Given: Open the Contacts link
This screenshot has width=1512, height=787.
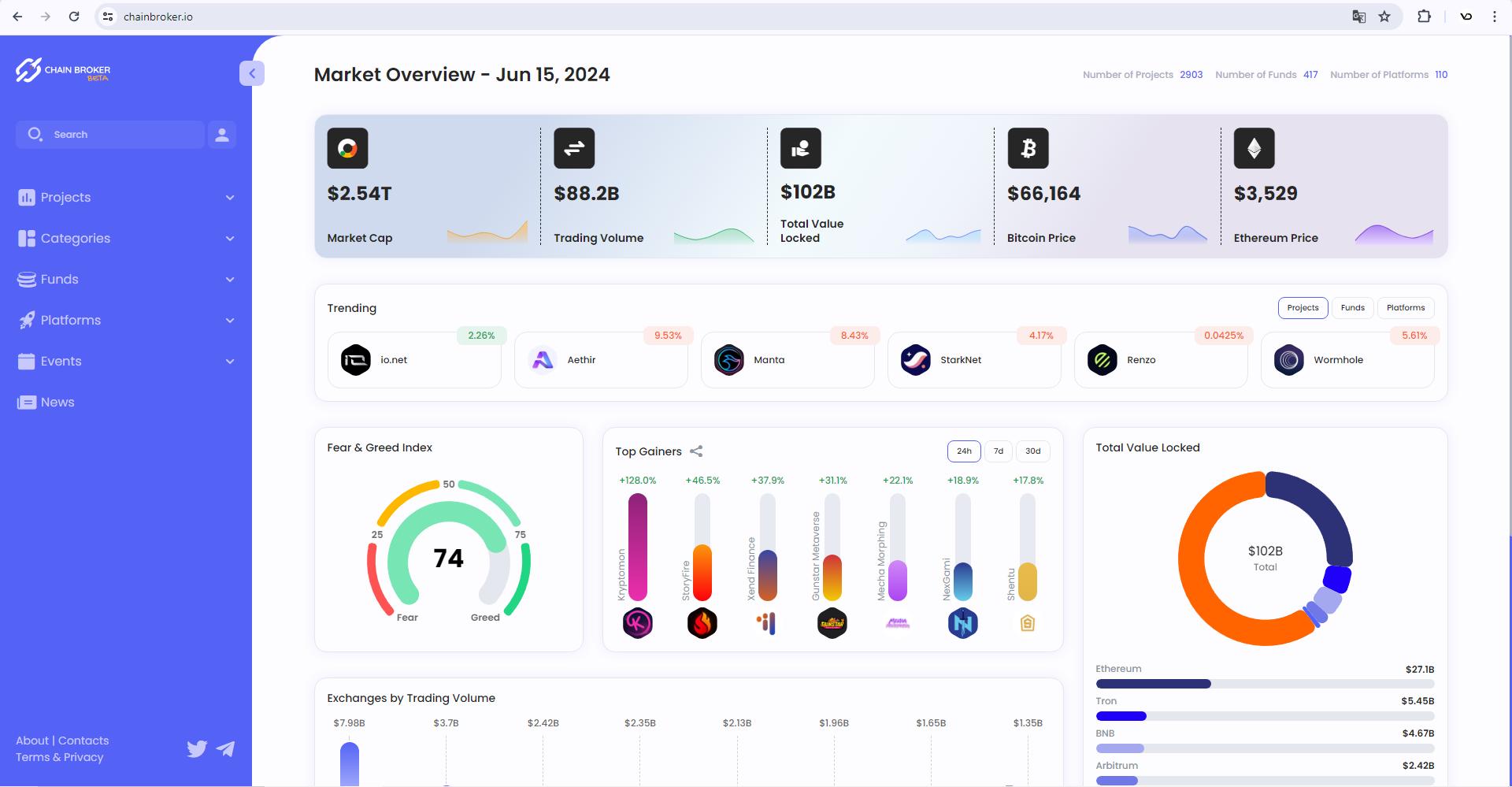Looking at the screenshot, I should coord(83,741).
